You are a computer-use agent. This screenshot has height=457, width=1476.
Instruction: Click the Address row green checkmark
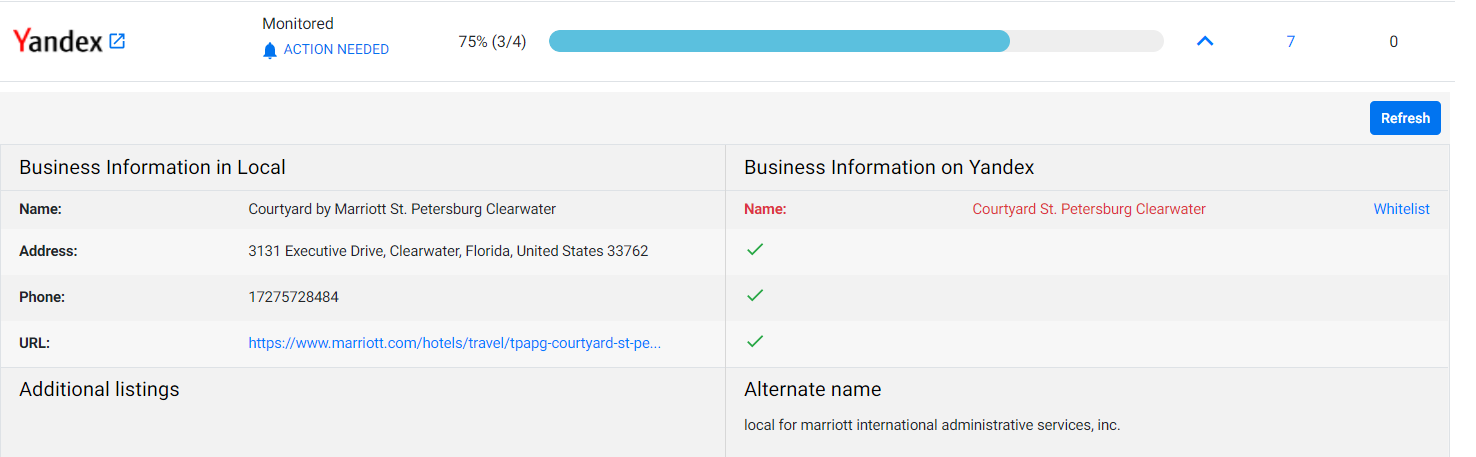755,249
